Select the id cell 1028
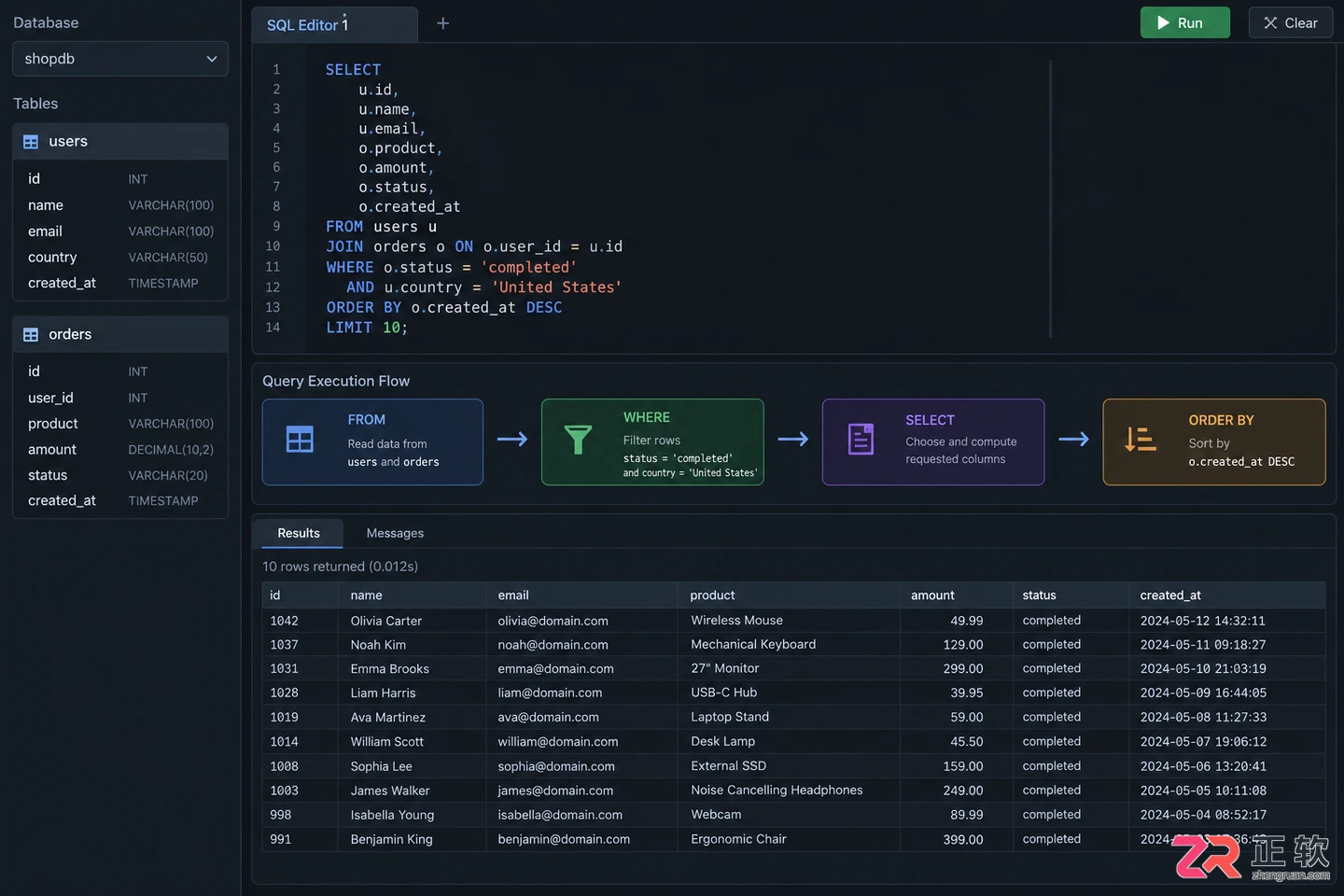This screenshot has width=1344, height=896. click(x=284, y=693)
